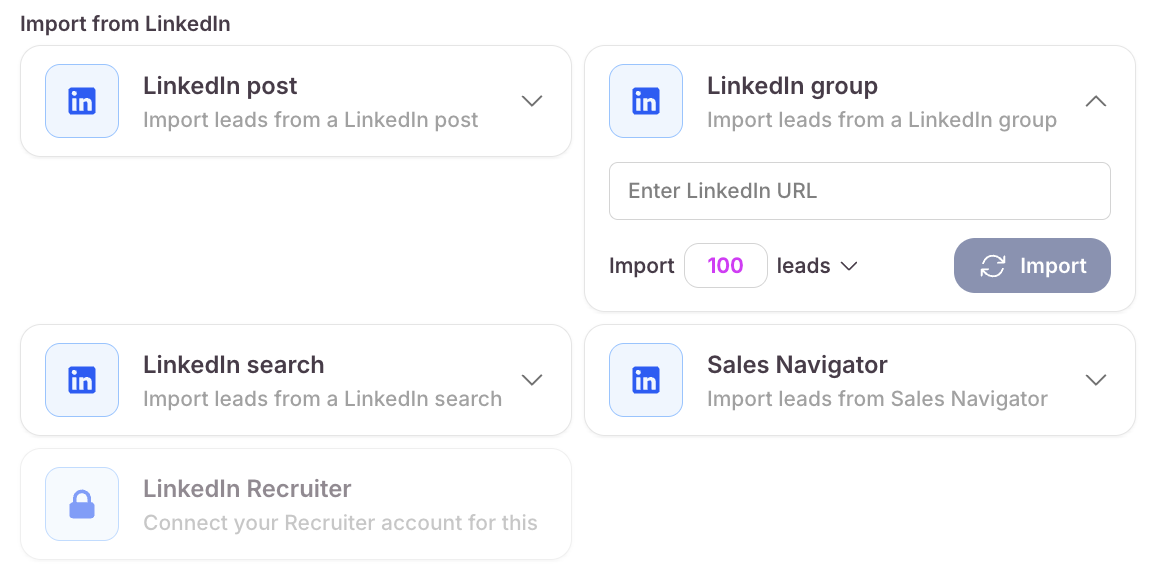Collapse the LinkedIn group section chevron
1169x584 pixels.
tap(1096, 101)
